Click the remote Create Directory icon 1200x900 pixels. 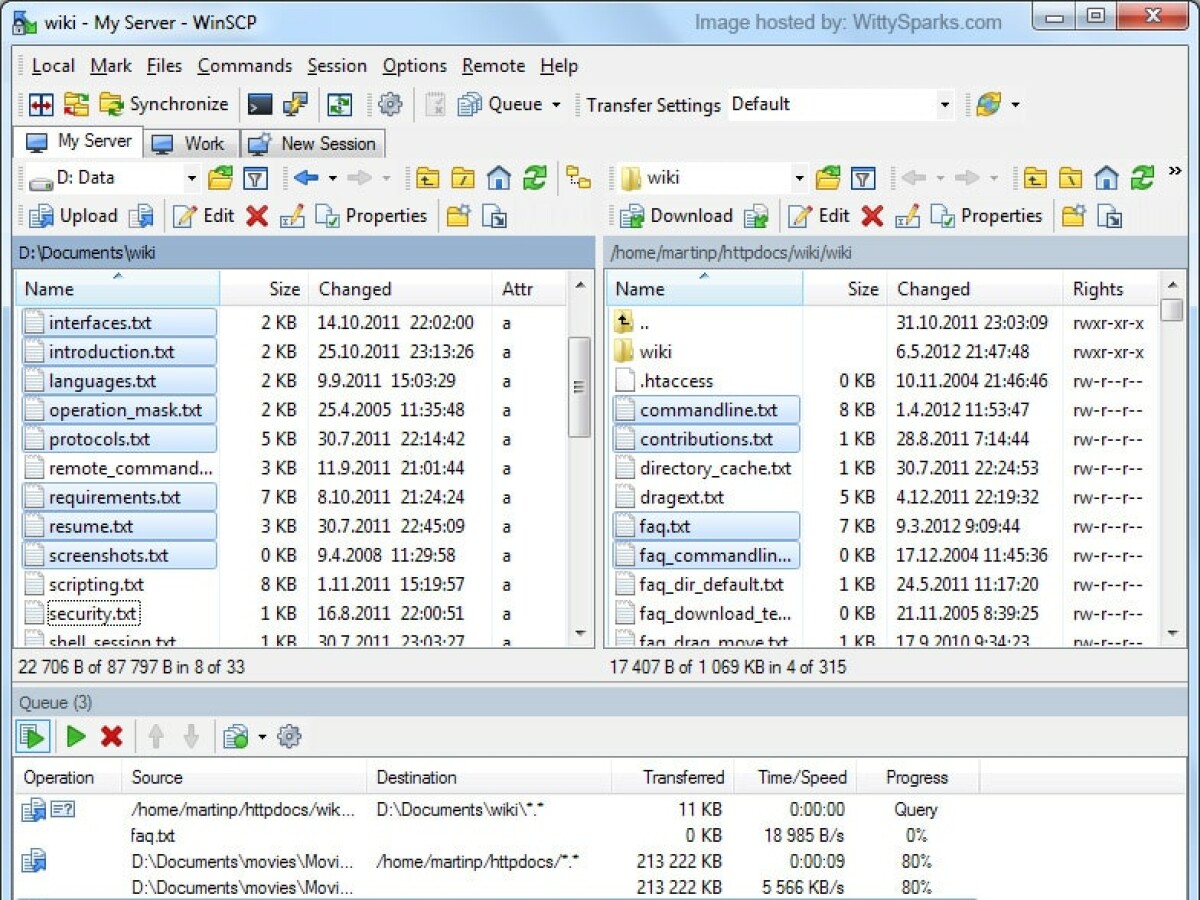1073,216
